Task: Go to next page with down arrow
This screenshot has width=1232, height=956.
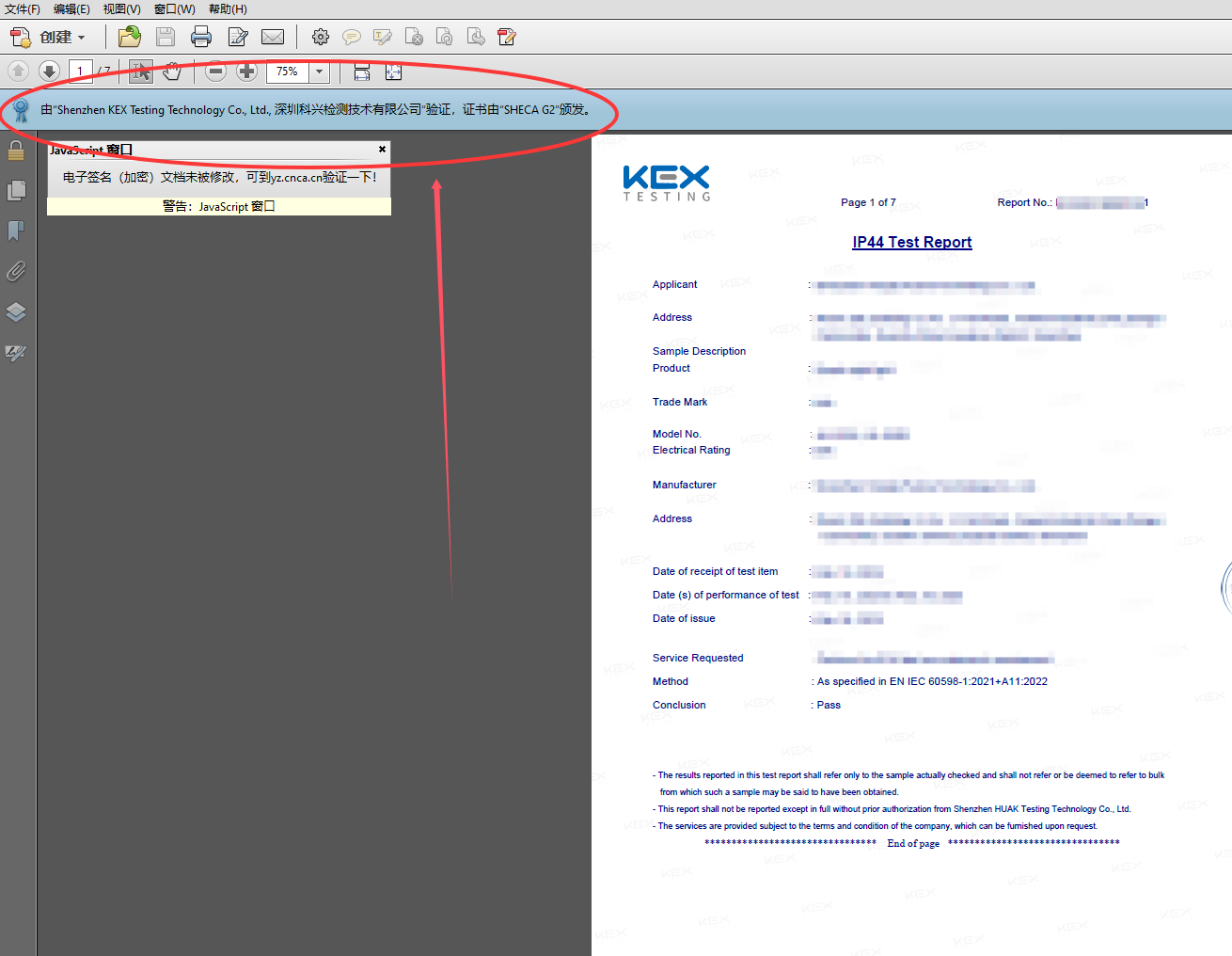Action: tap(50, 72)
